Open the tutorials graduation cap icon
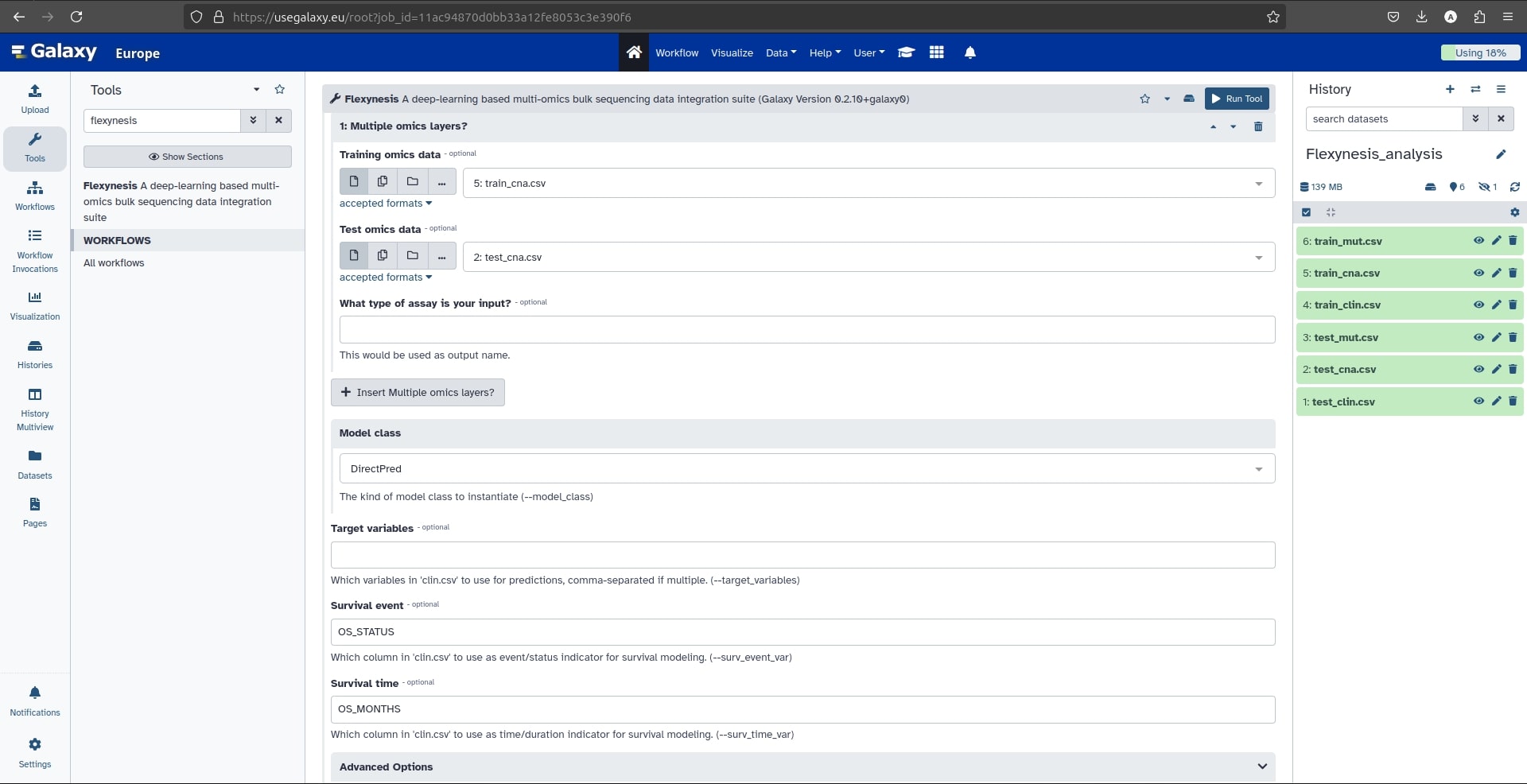Viewport: 1527px width, 784px height. [906, 52]
